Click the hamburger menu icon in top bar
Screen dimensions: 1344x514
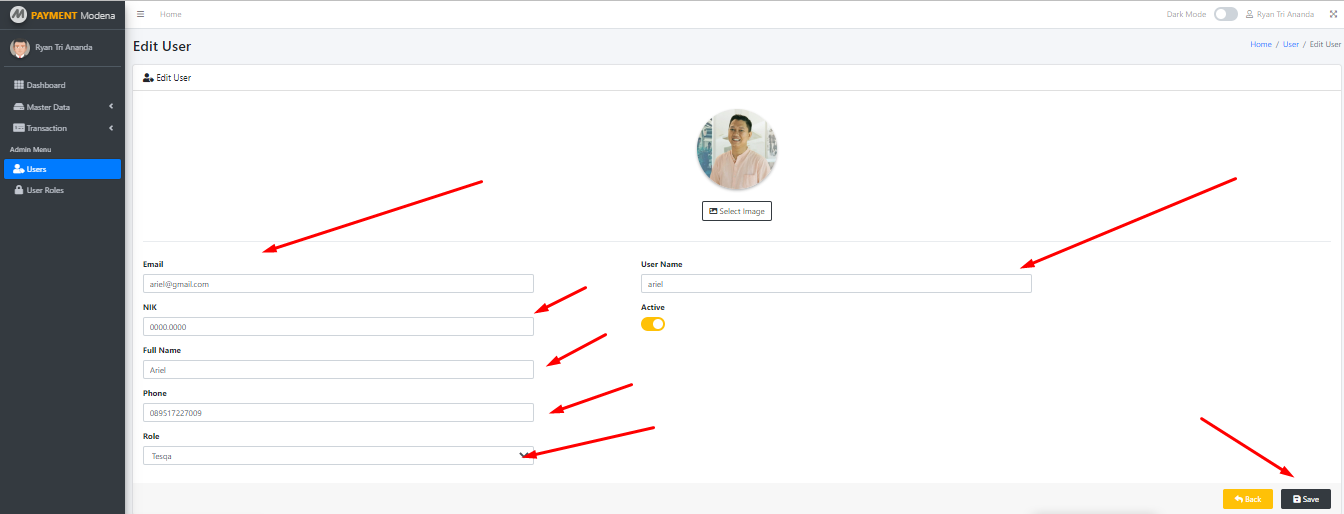coord(141,14)
